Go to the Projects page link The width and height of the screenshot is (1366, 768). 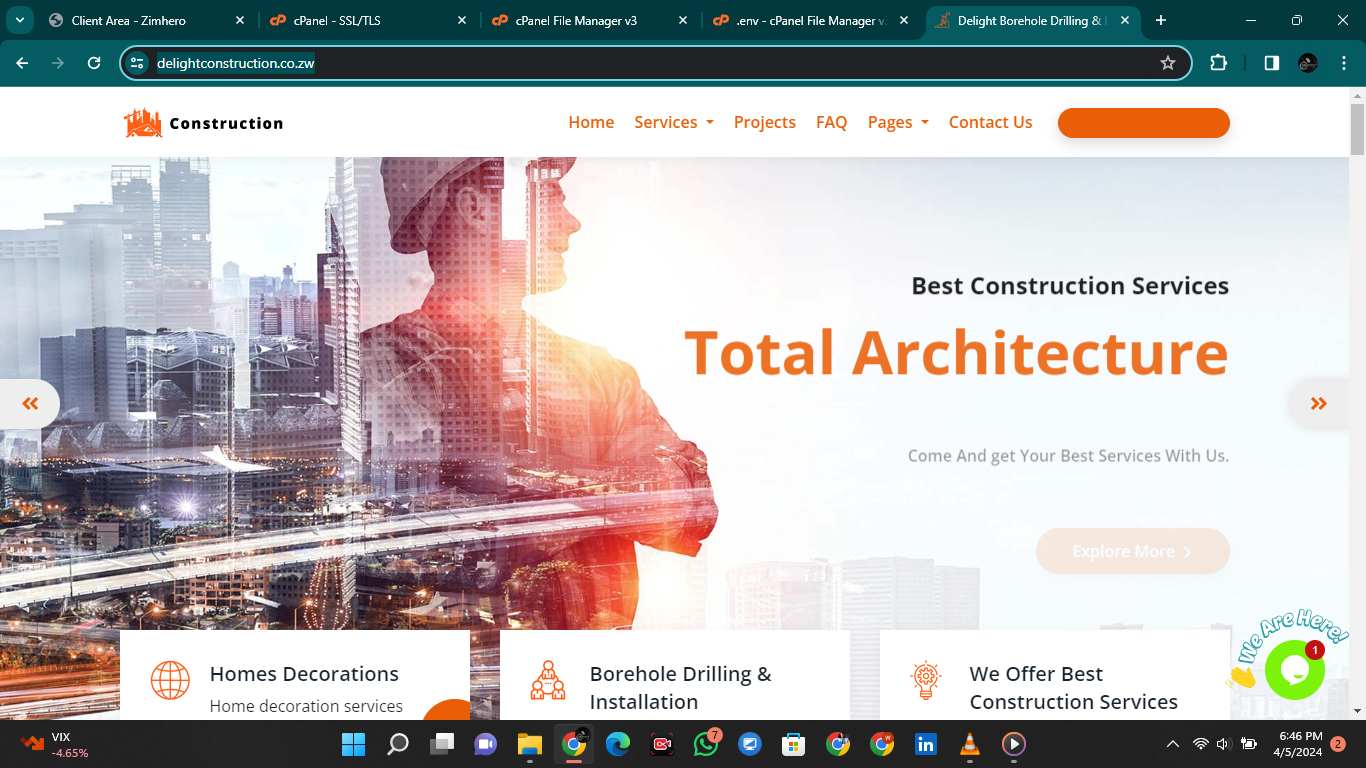point(764,122)
